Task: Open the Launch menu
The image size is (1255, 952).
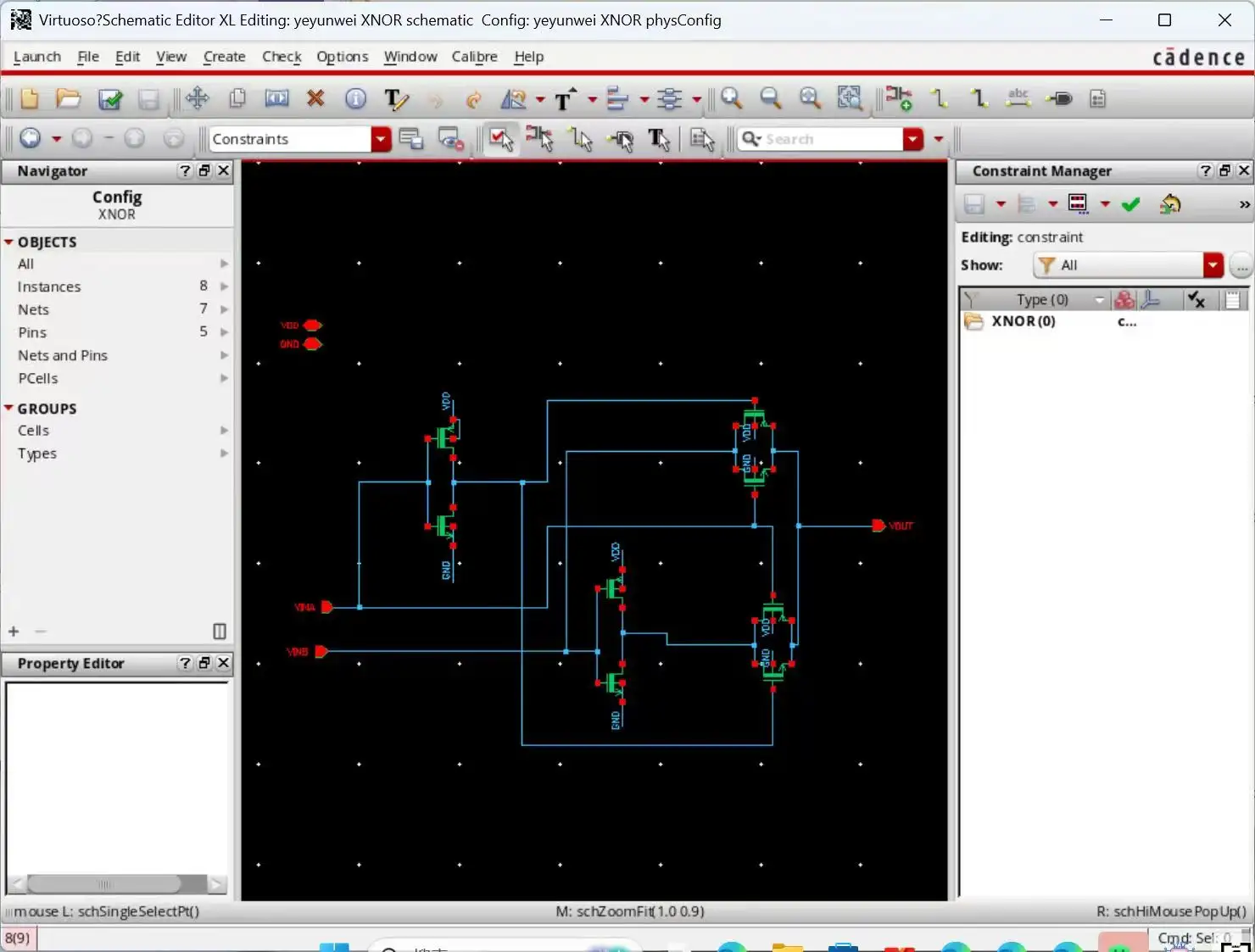Action: click(x=37, y=57)
